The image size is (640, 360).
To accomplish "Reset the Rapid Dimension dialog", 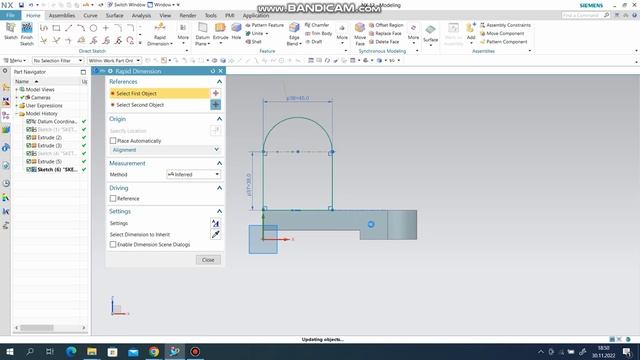I will click(213, 71).
